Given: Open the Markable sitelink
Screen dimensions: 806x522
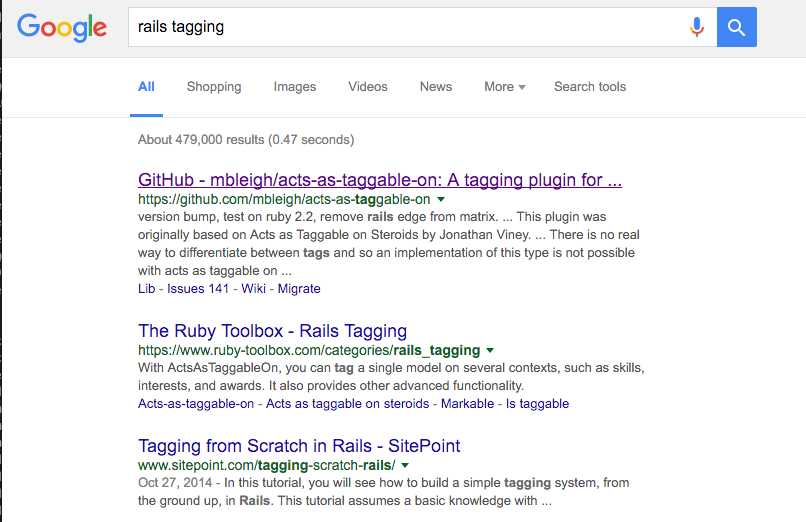Looking at the screenshot, I should (467, 404).
